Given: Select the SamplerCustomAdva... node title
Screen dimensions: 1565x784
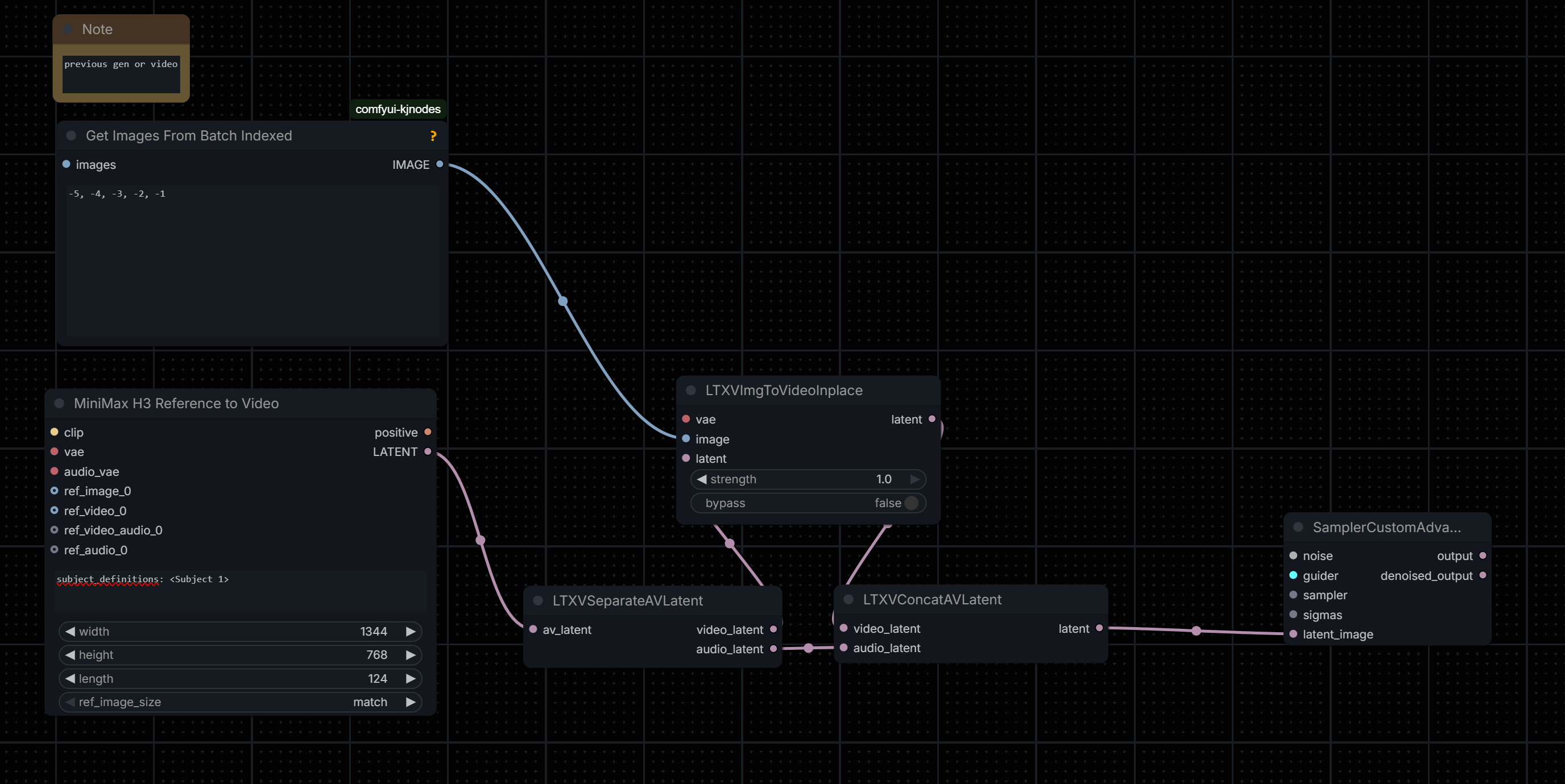Looking at the screenshot, I should pos(1387,527).
